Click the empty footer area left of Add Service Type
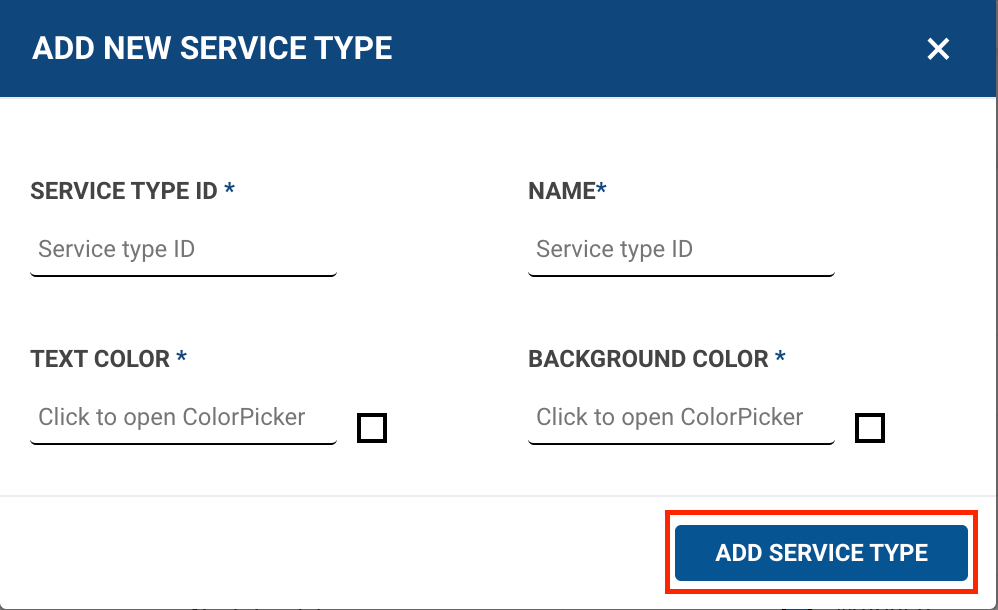The height and width of the screenshot is (610, 998). pyautogui.click(x=330, y=552)
